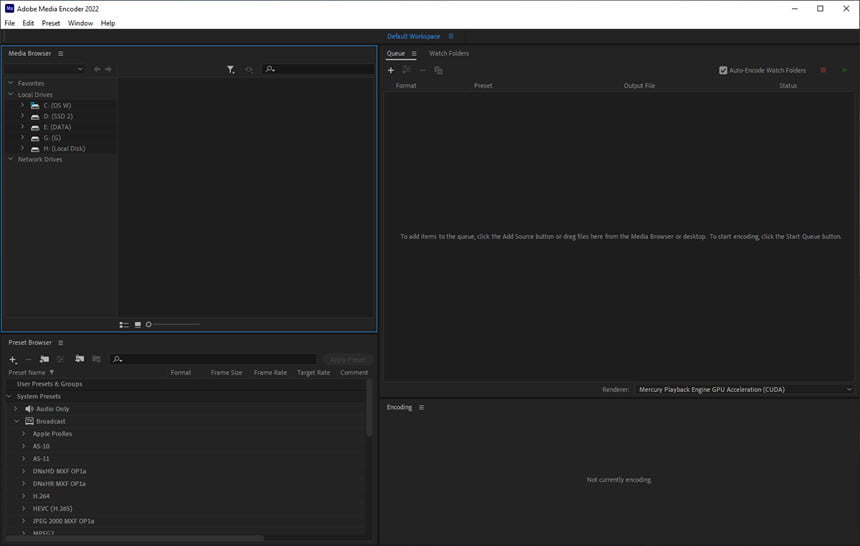Image resolution: width=860 pixels, height=546 pixels.
Task: Open the Media Browser recent locations dropdown
Action: point(44,69)
